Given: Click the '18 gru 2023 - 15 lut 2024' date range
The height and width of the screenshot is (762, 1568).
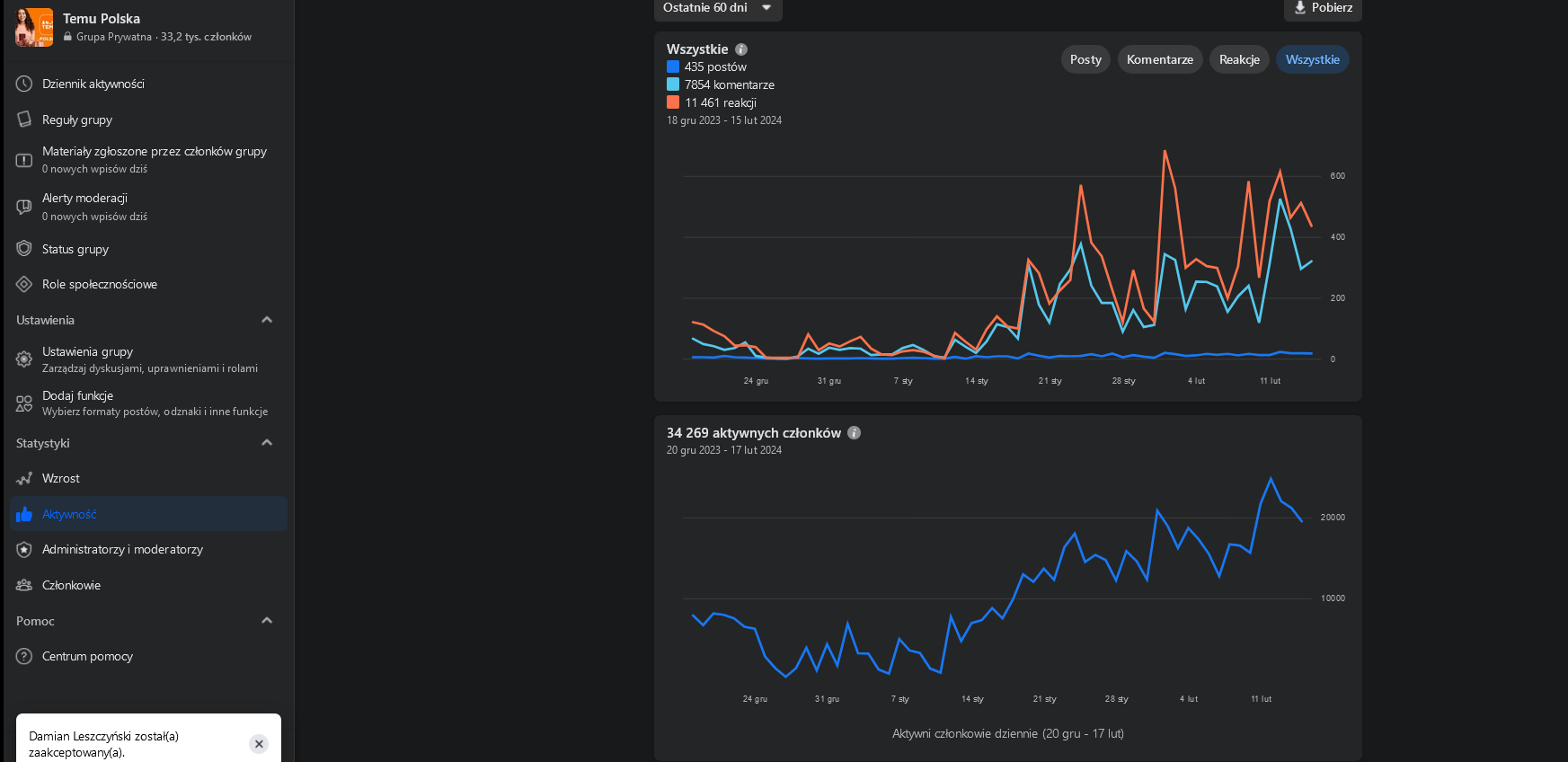Looking at the screenshot, I should (x=724, y=120).
